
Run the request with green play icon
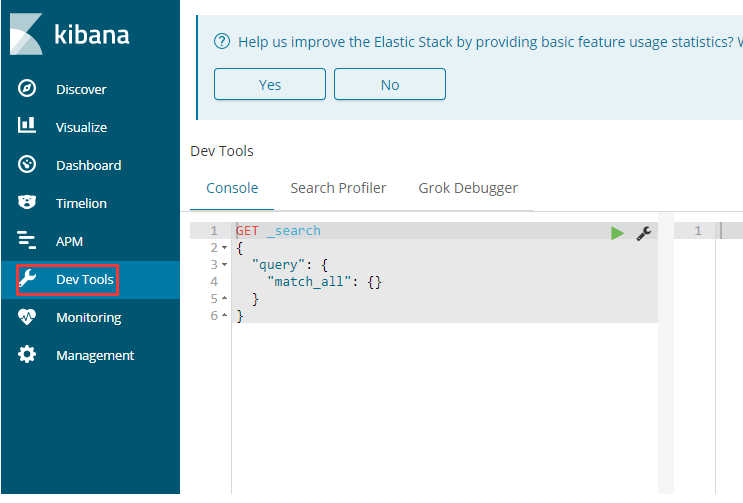(x=617, y=232)
